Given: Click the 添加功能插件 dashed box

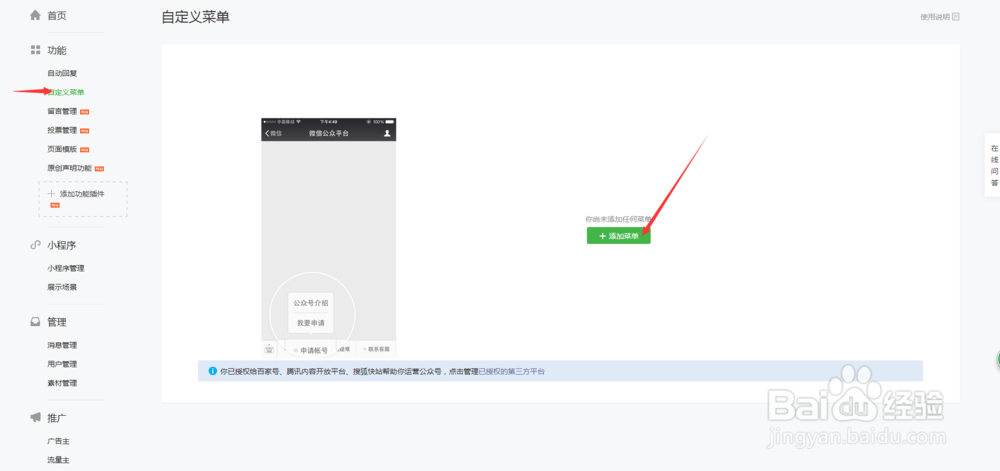Looking at the screenshot, I should tap(83, 199).
